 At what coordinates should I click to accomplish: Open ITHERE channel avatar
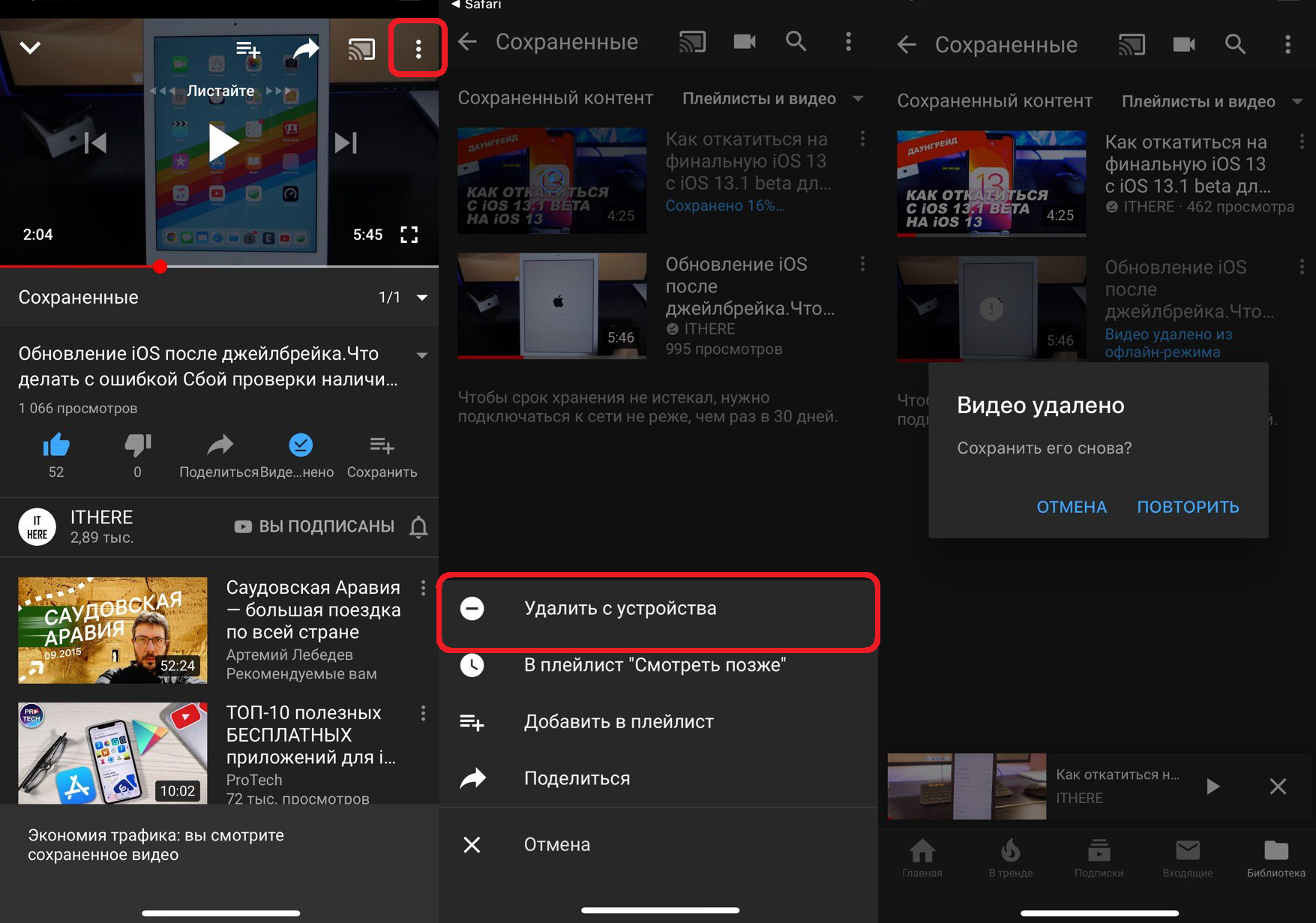37,527
